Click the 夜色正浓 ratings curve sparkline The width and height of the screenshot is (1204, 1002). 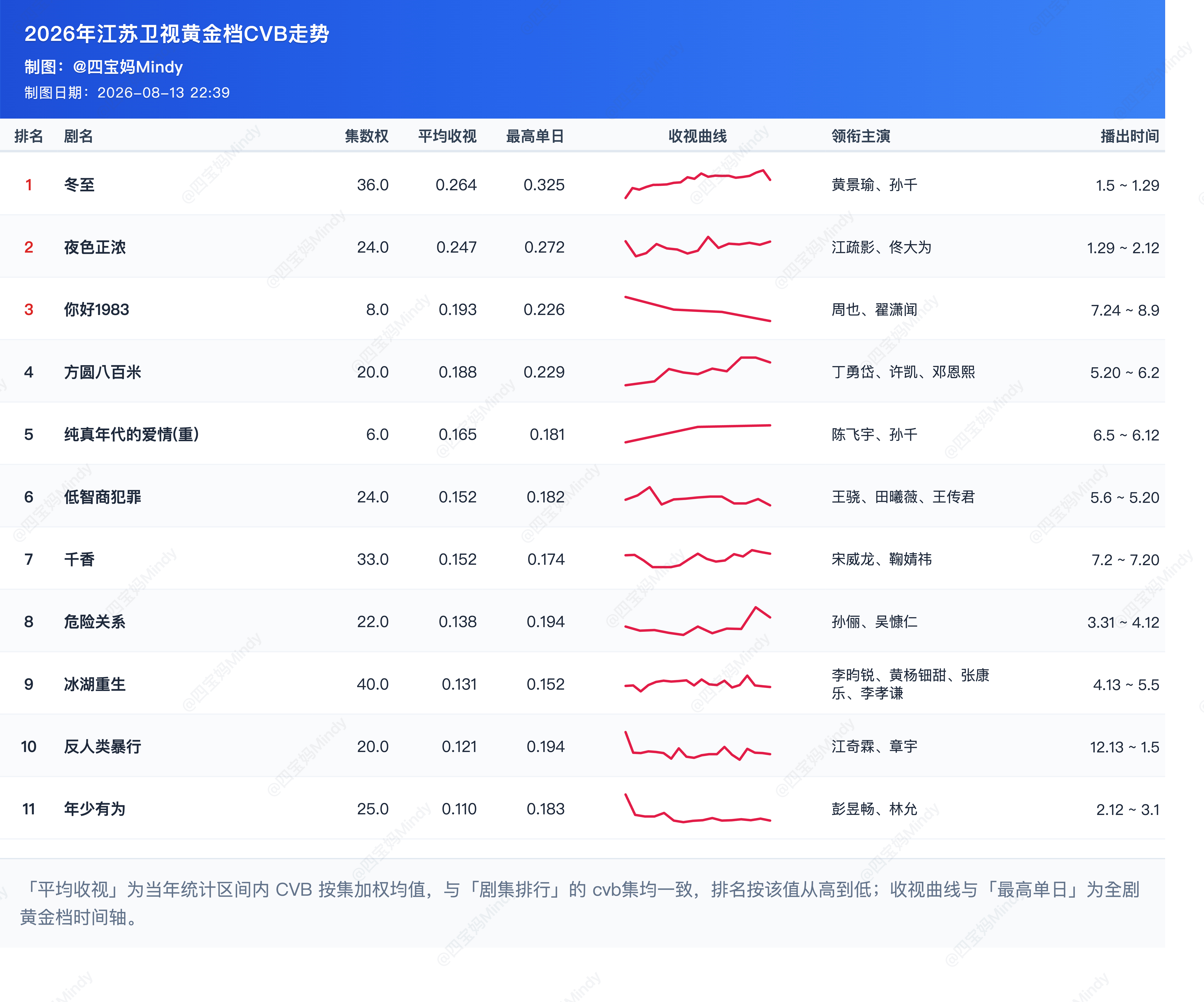698,247
